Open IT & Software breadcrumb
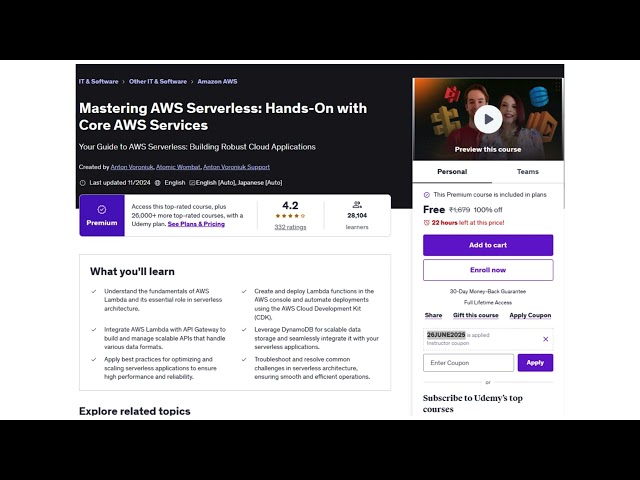Viewport: 640px width, 480px height. [x=98, y=82]
